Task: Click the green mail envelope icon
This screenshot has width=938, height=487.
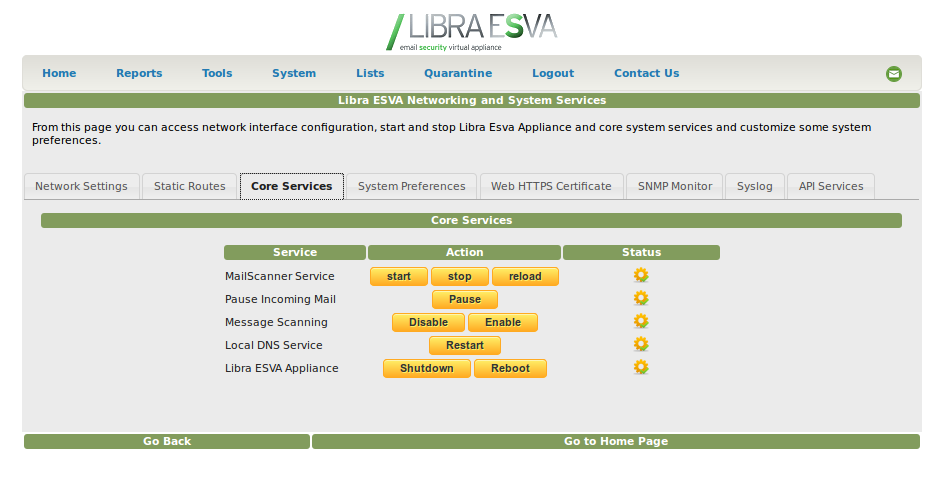Action: [x=894, y=74]
